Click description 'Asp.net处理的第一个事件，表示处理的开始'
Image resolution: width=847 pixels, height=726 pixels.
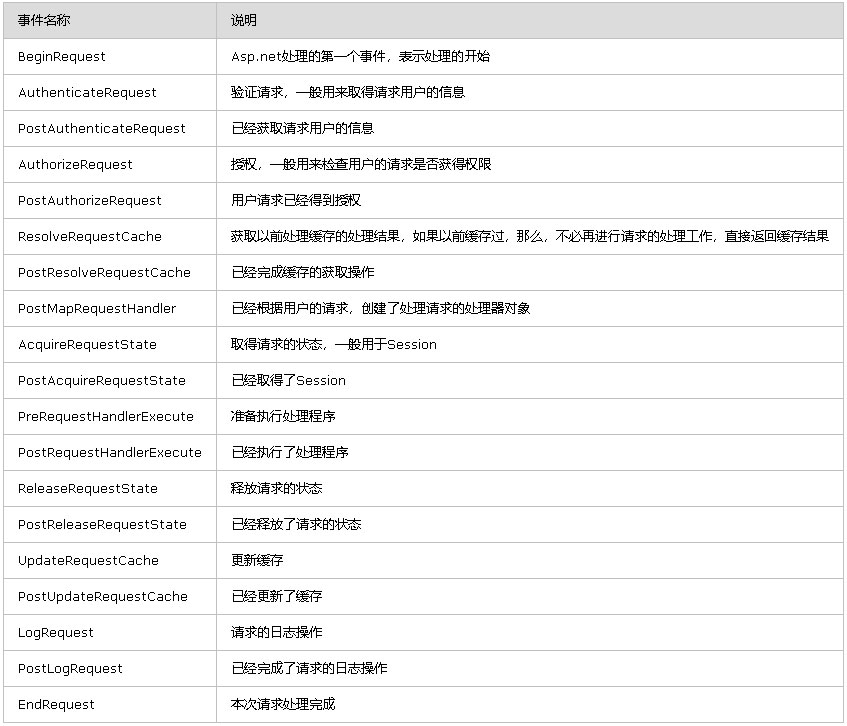pos(360,57)
